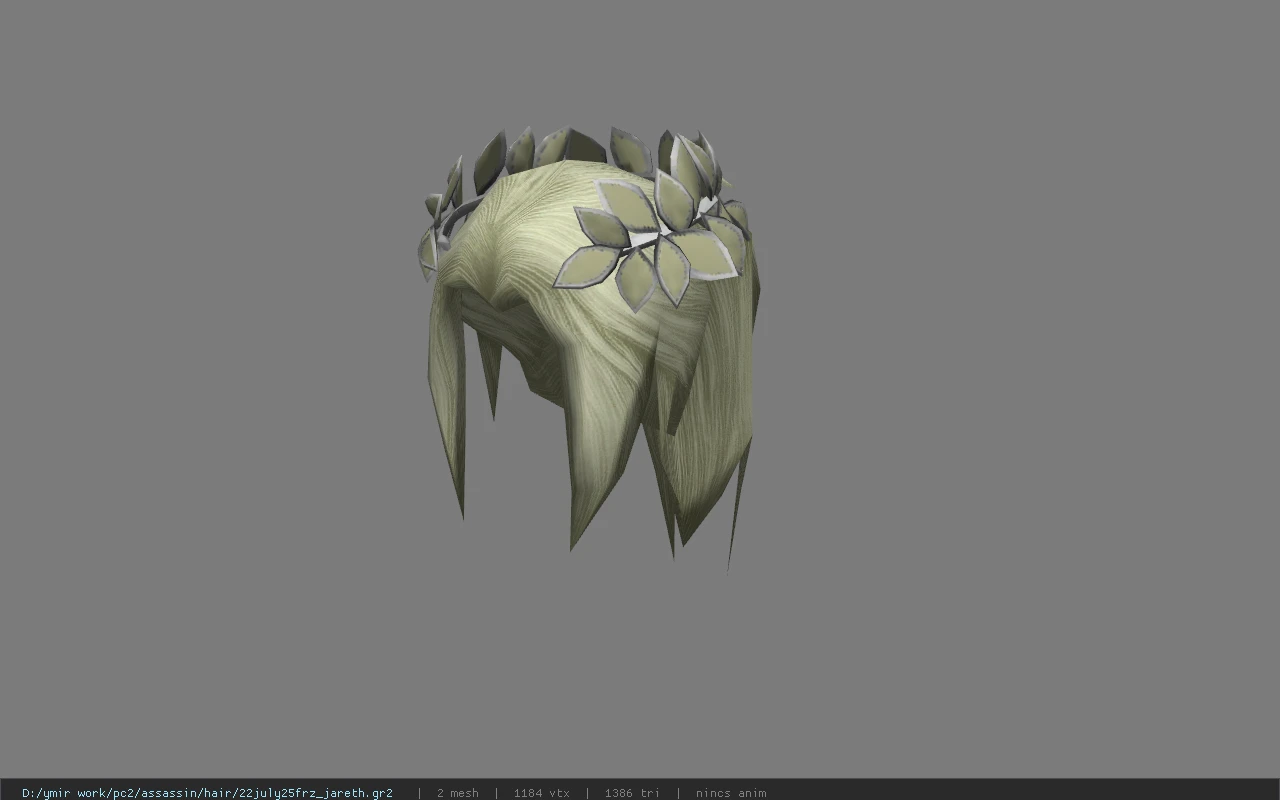
Task: Click the "2 mesh" status entry
Action: (x=457, y=793)
